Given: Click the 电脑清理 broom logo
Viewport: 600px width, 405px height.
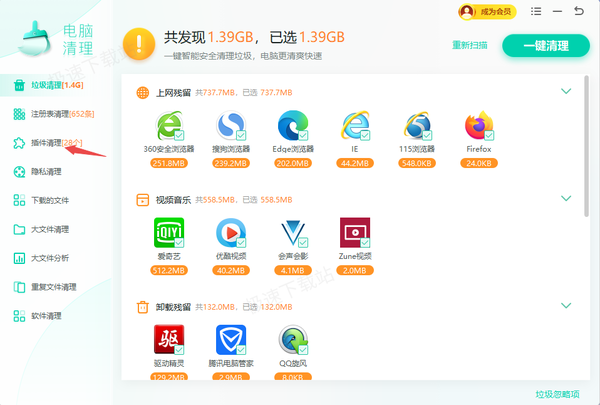Looking at the screenshot, I should tap(34, 39).
